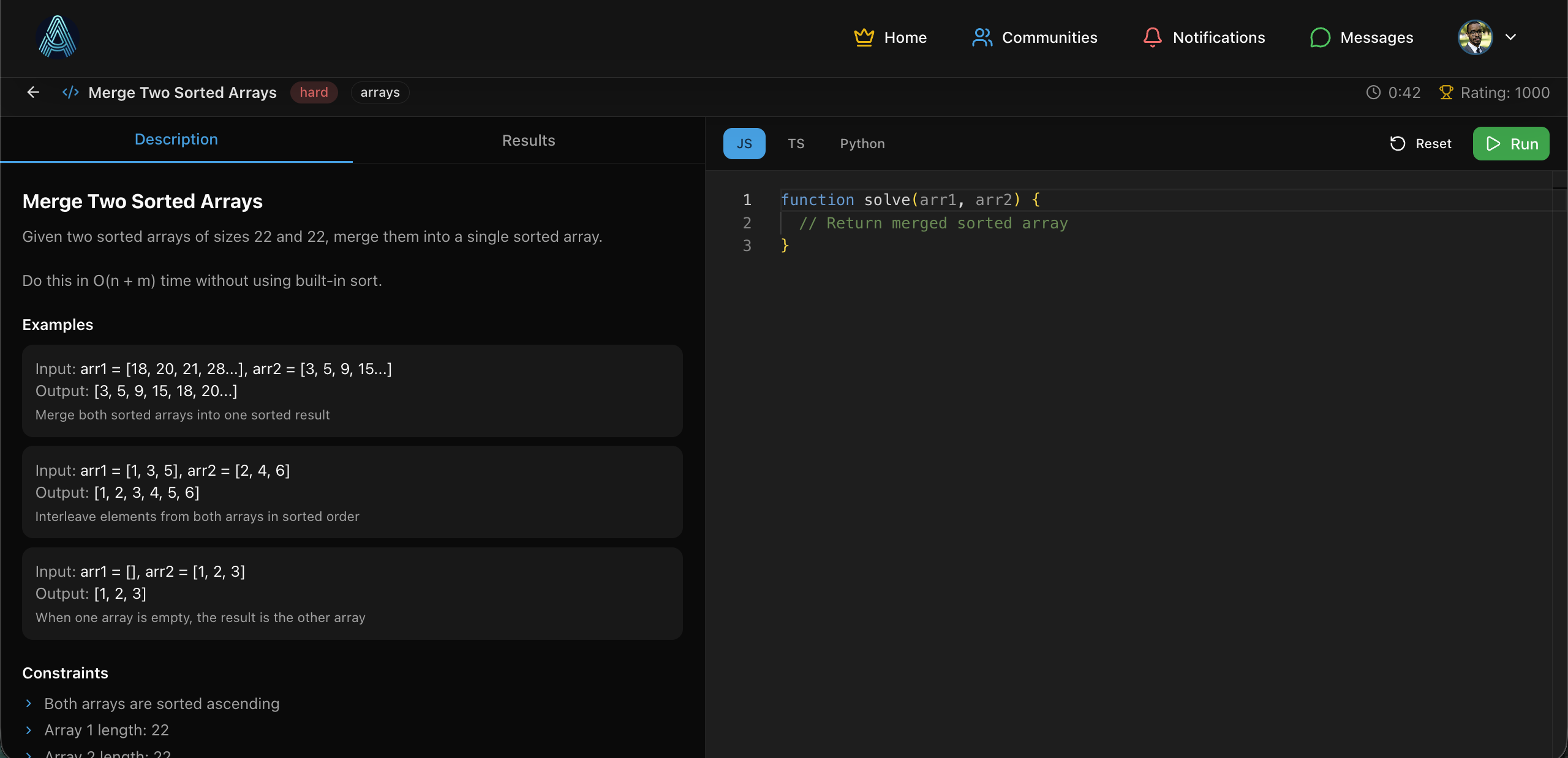The width and height of the screenshot is (1568, 758).
Task: Select the Python language tab
Action: [862, 144]
